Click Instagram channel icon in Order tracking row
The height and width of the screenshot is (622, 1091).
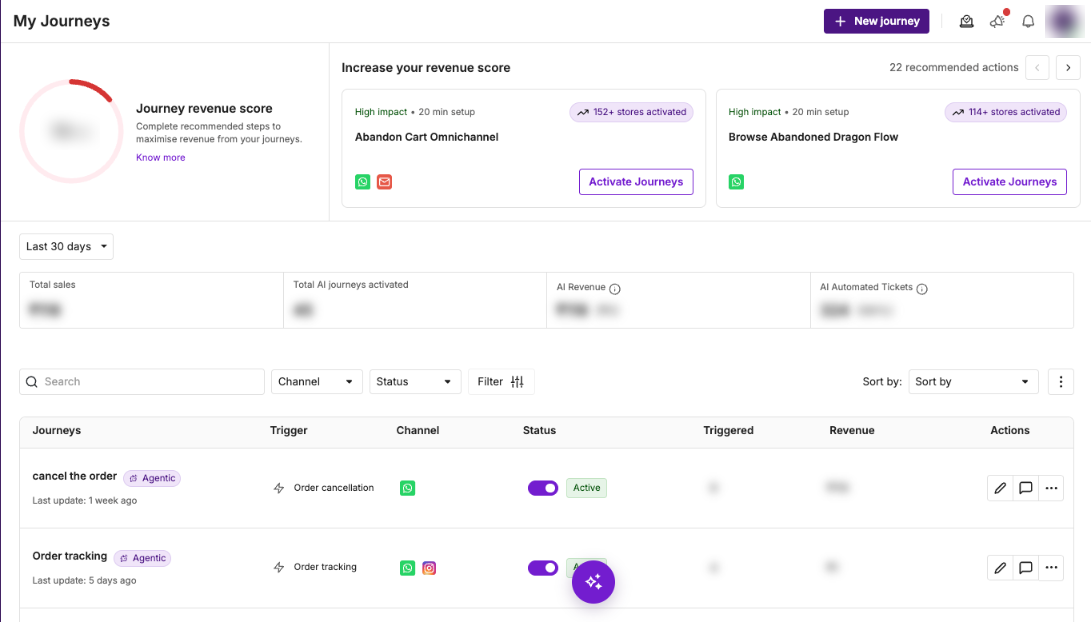pyautogui.click(x=429, y=568)
